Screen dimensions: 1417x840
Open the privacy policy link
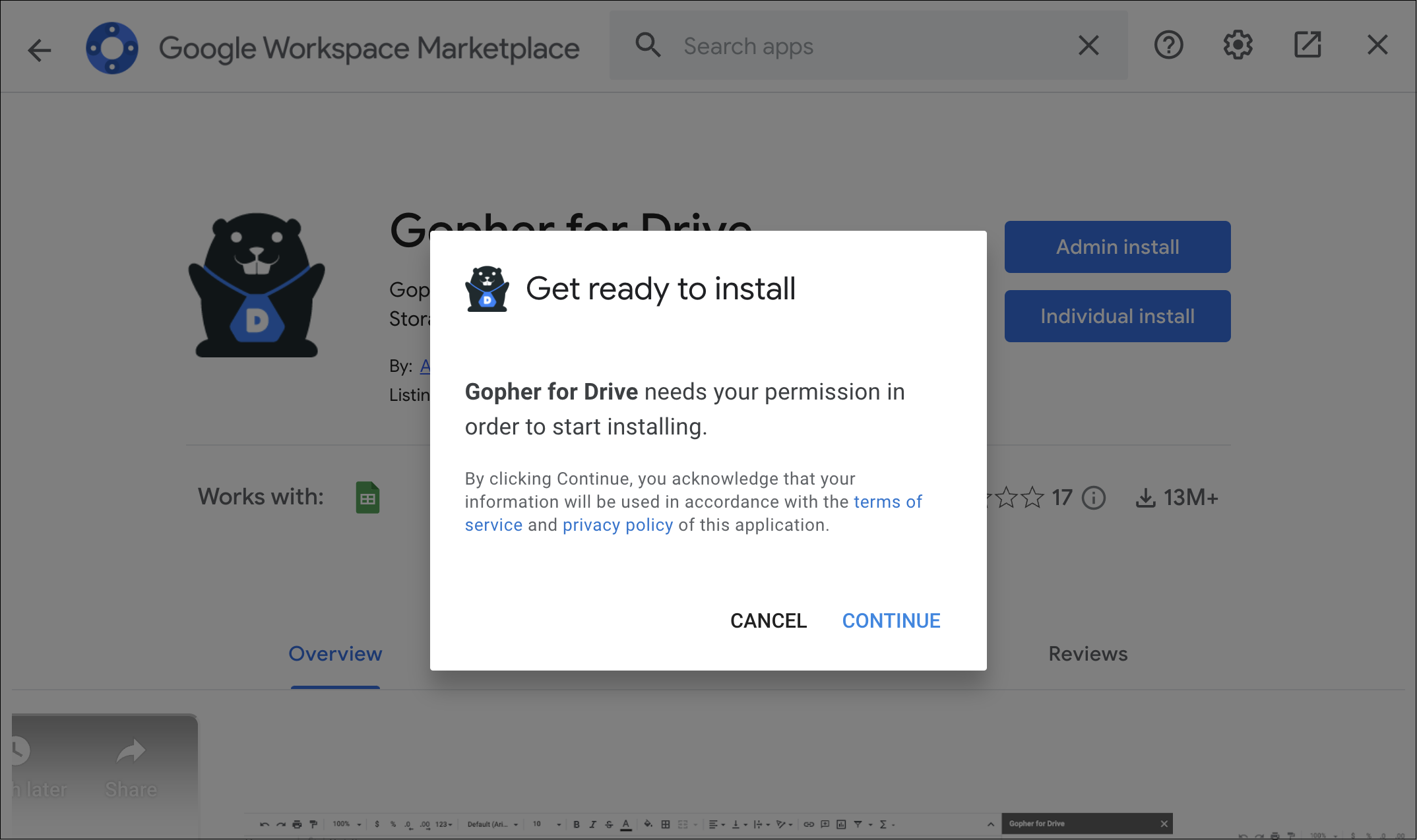pyautogui.click(x=617, y=525)
